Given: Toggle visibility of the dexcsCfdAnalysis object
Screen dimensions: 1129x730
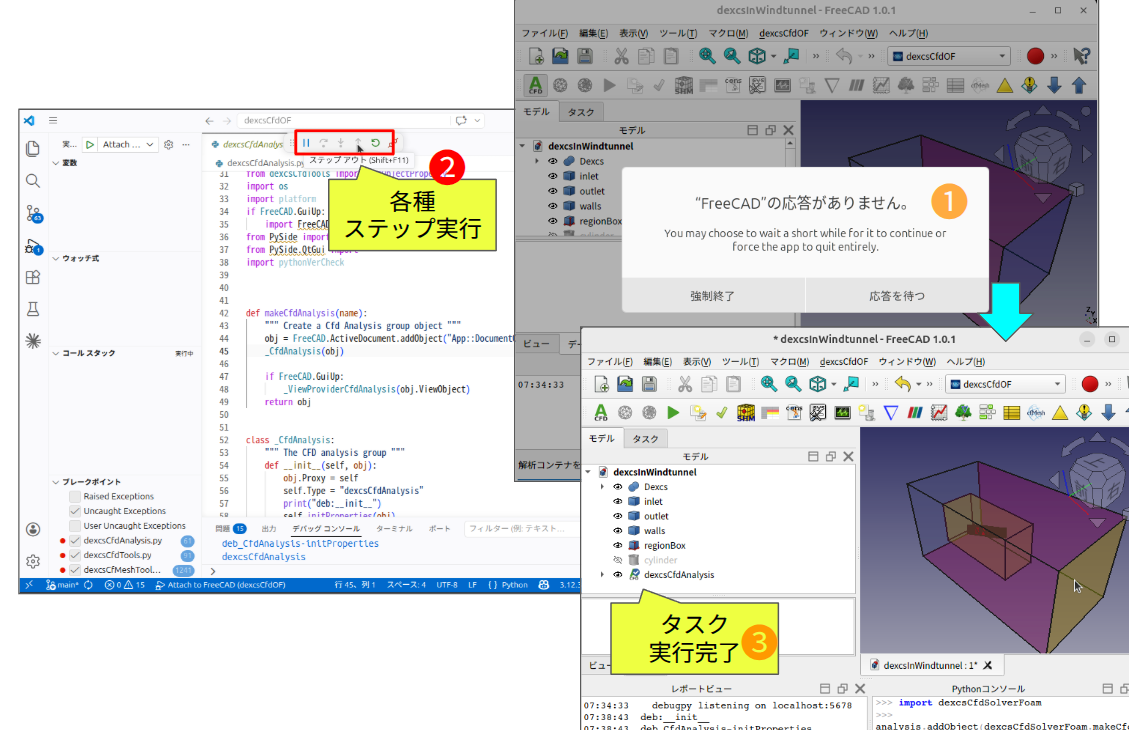Looking at the screenshot, I should [618, 575].
